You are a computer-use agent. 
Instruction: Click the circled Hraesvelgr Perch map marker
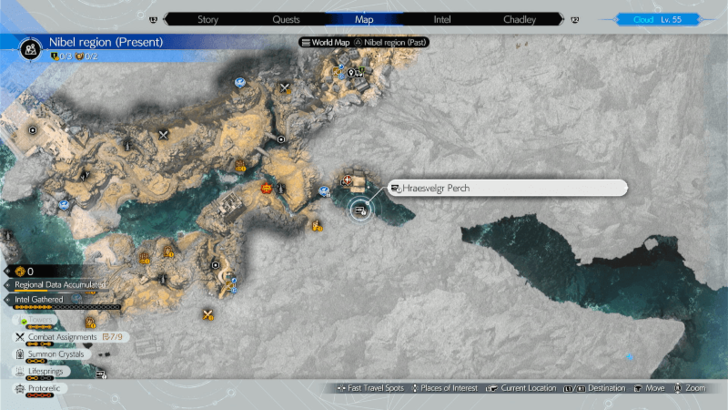coord(360,209)
